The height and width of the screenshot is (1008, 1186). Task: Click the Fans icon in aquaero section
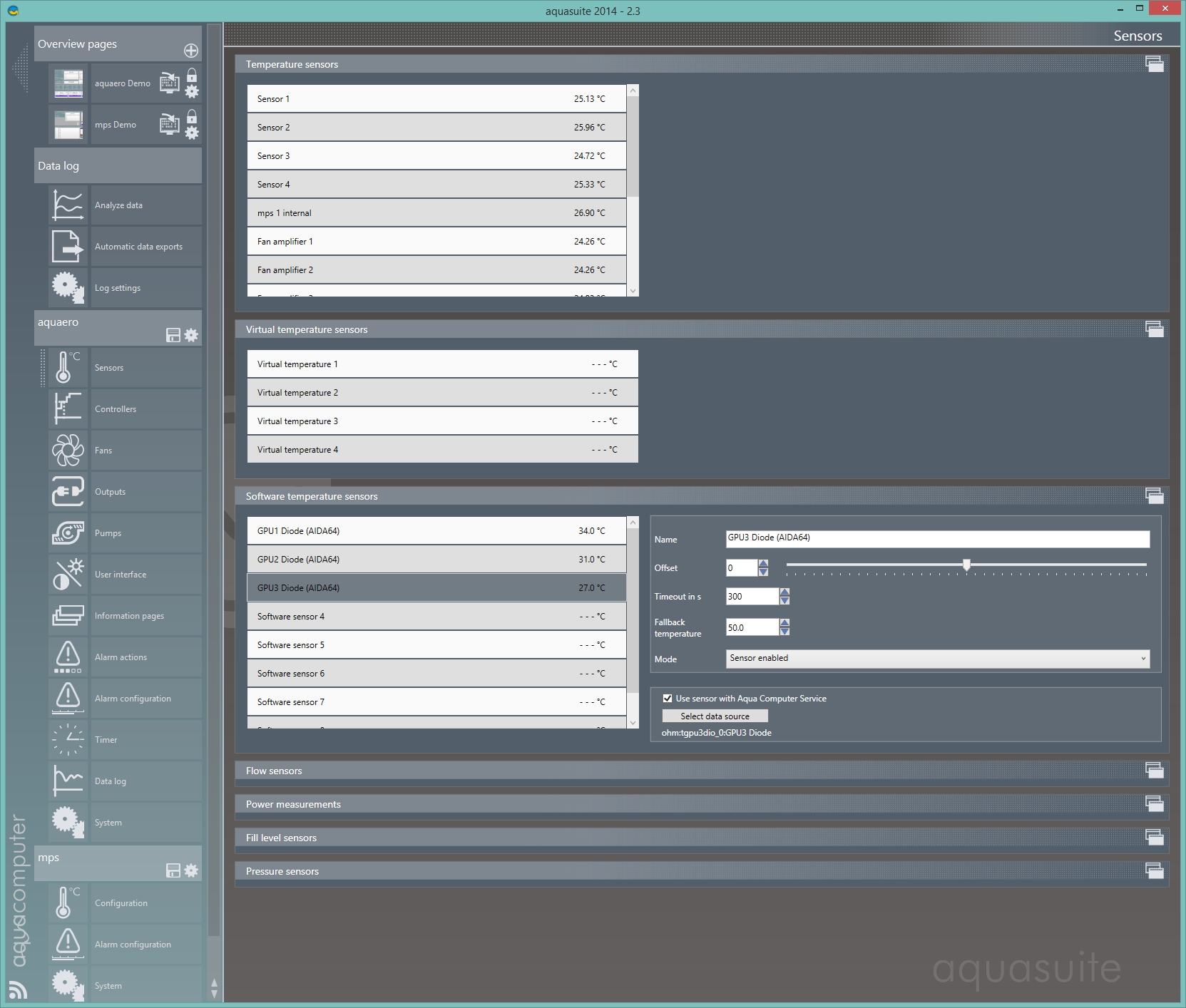68,451
